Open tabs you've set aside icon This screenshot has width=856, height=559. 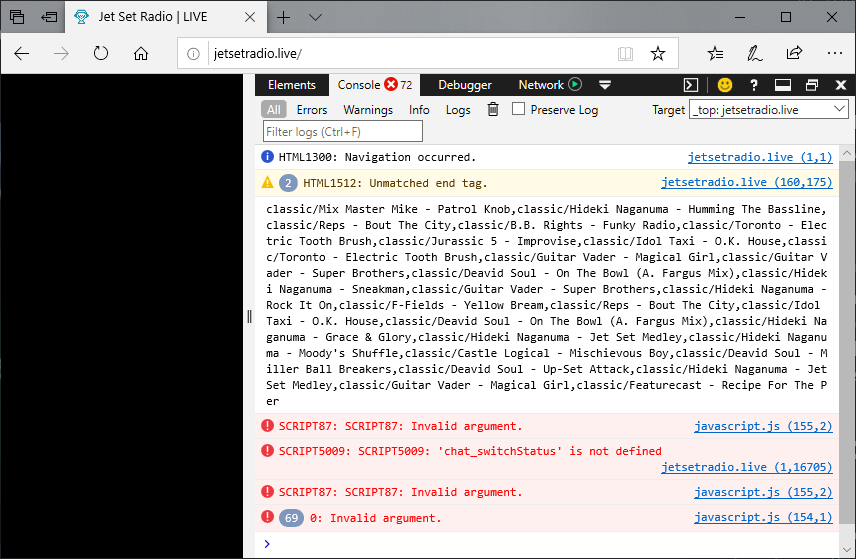coord(17,17)
